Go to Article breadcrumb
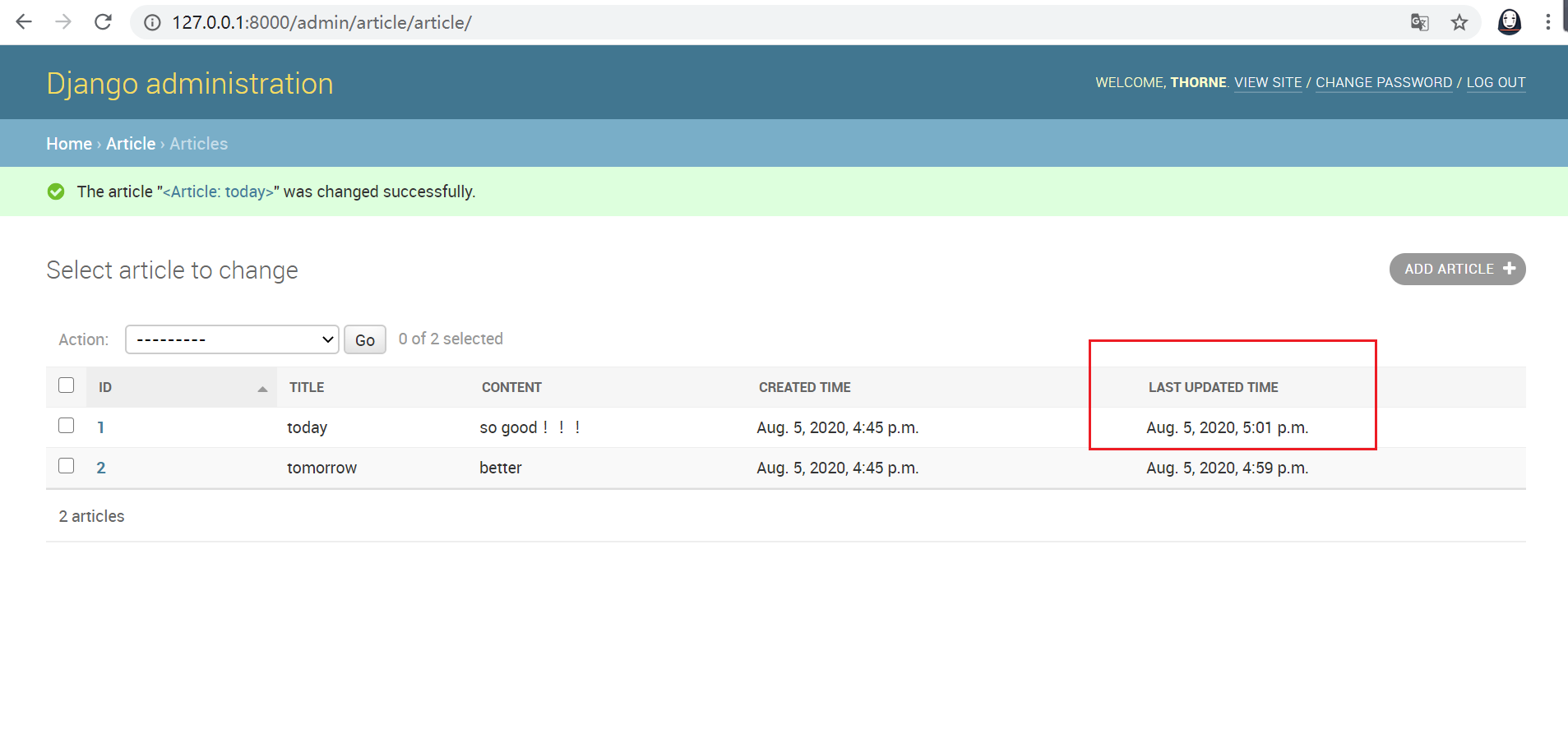The height and width of the screenshot is (752, 1568). (131, 144)
